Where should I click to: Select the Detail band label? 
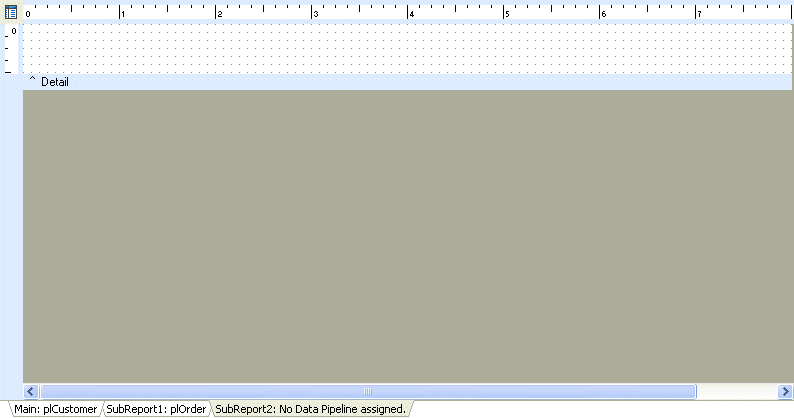[x=55, y=82]
